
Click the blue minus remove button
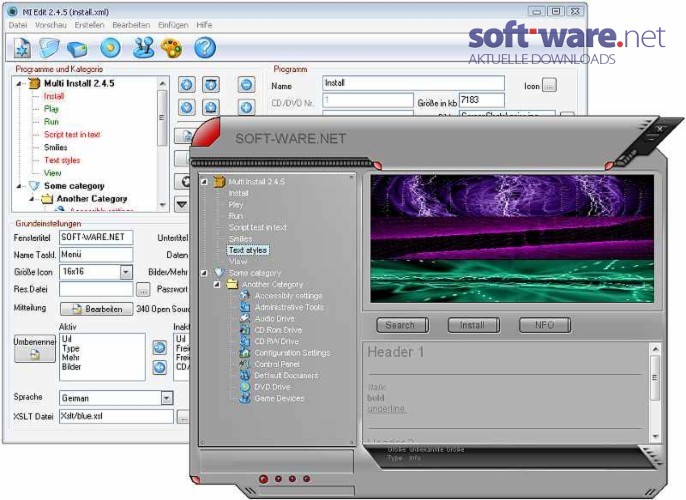click(246, 85)
